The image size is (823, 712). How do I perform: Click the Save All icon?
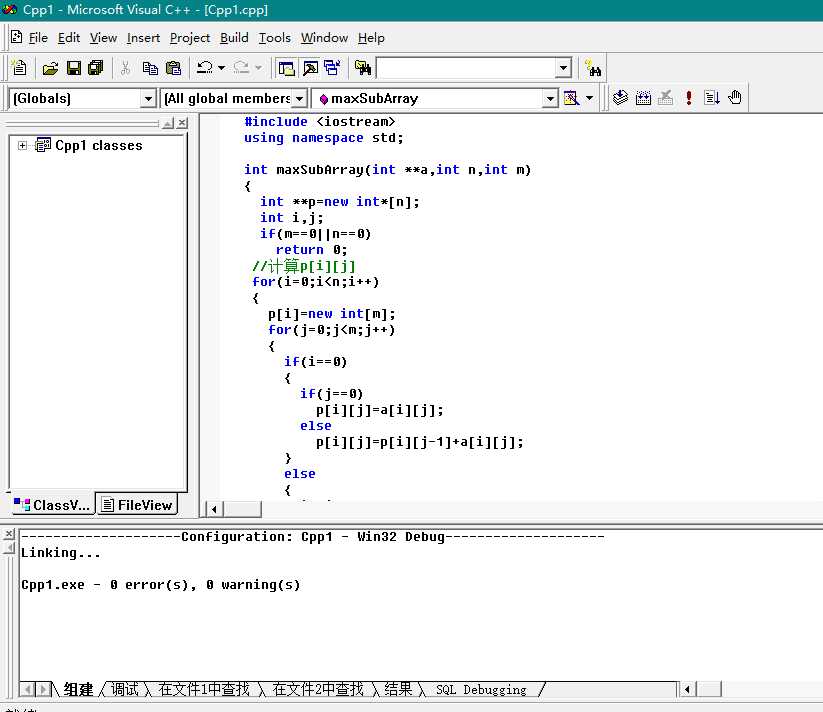coord(96,68)
